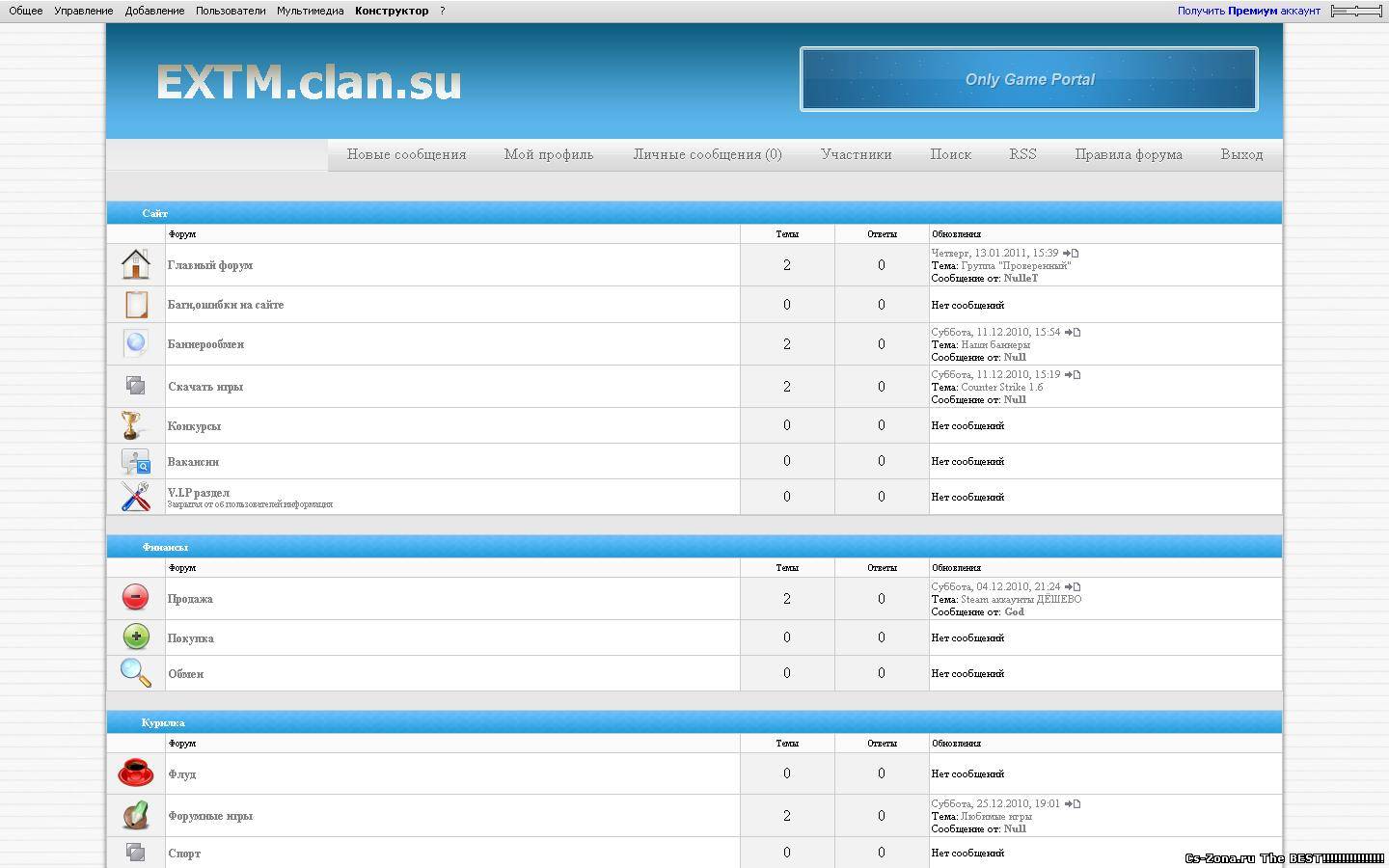Open Правила форума page
Viewport: 1389px width, 868px height.
pos(1128,154)
